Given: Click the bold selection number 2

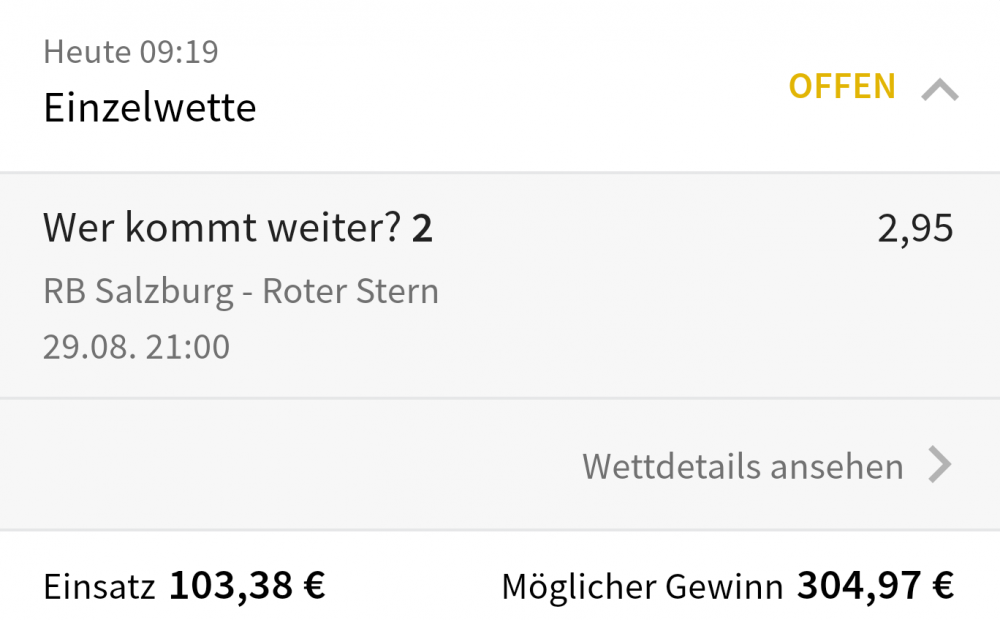Looking at the screenshot, I should [422, 229].
